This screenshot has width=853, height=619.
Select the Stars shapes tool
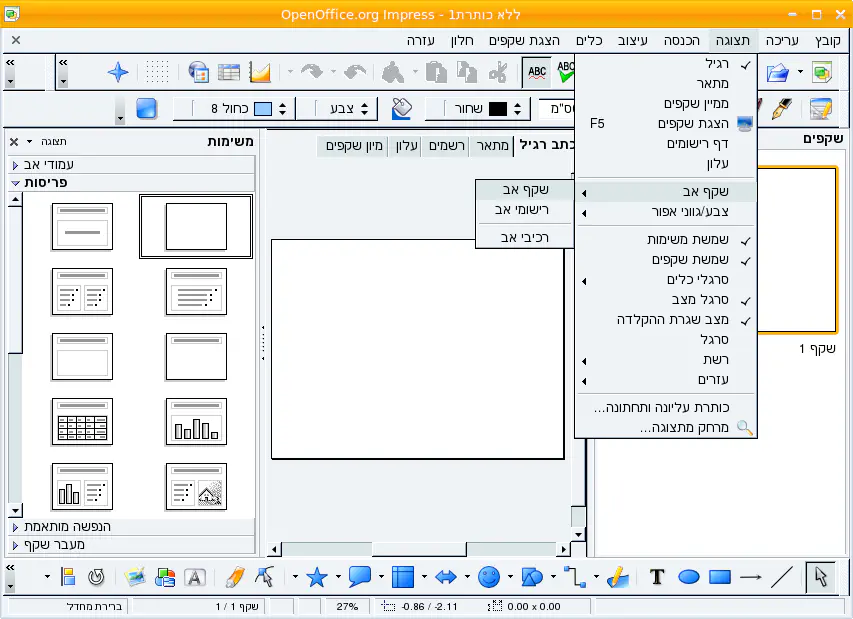pos(317,577)
